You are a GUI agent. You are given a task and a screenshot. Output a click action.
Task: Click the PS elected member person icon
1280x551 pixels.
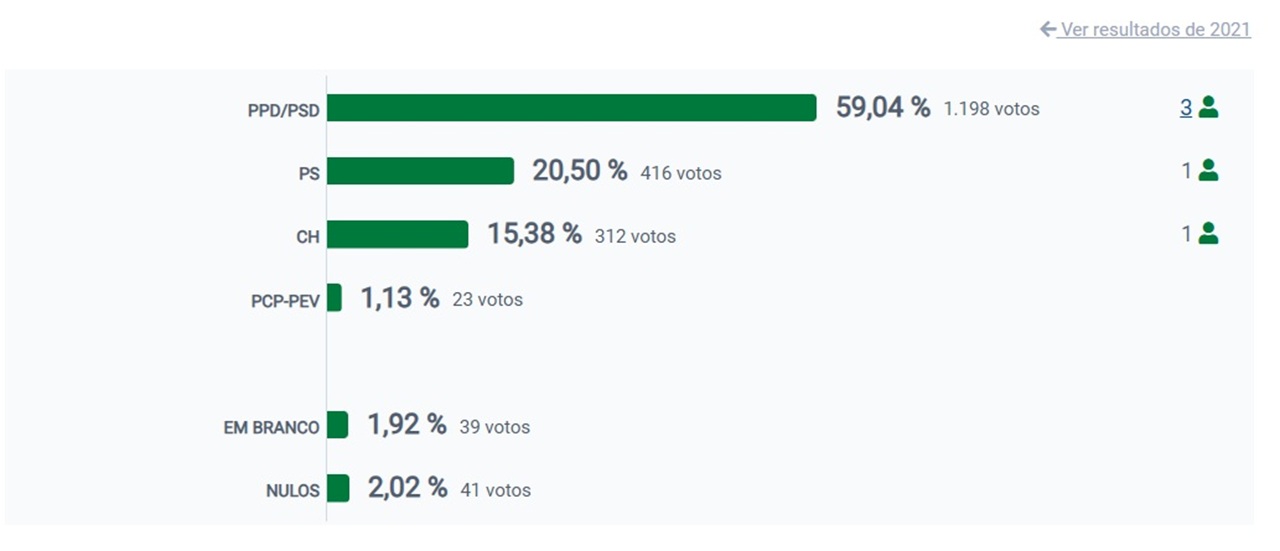[x=1208, y=171]
